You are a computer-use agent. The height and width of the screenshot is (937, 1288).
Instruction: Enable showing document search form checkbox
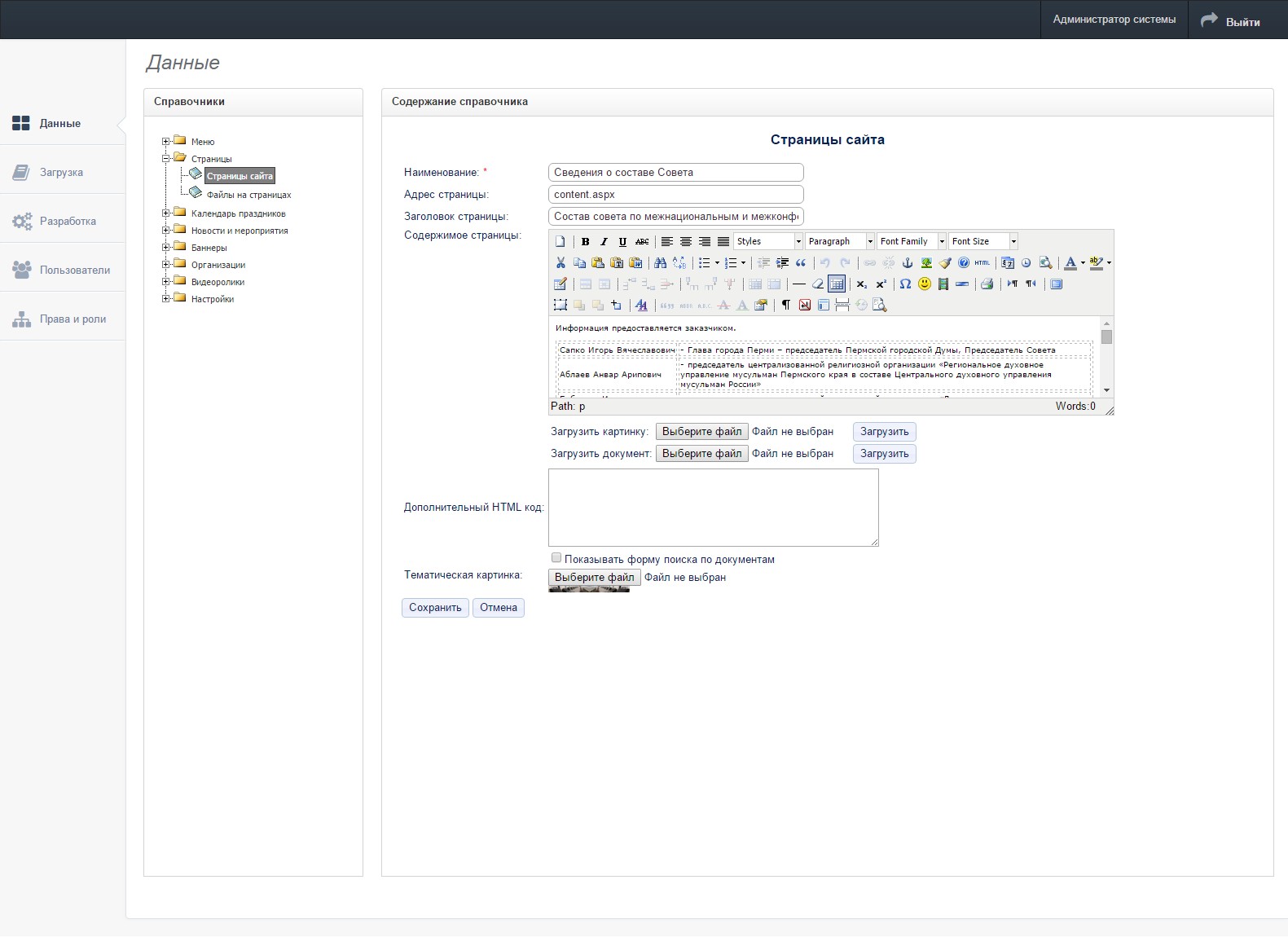tap(556, 558)
